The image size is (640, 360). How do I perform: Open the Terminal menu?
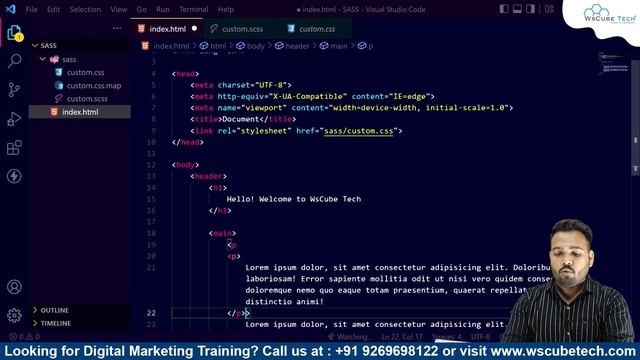point(194,9)
